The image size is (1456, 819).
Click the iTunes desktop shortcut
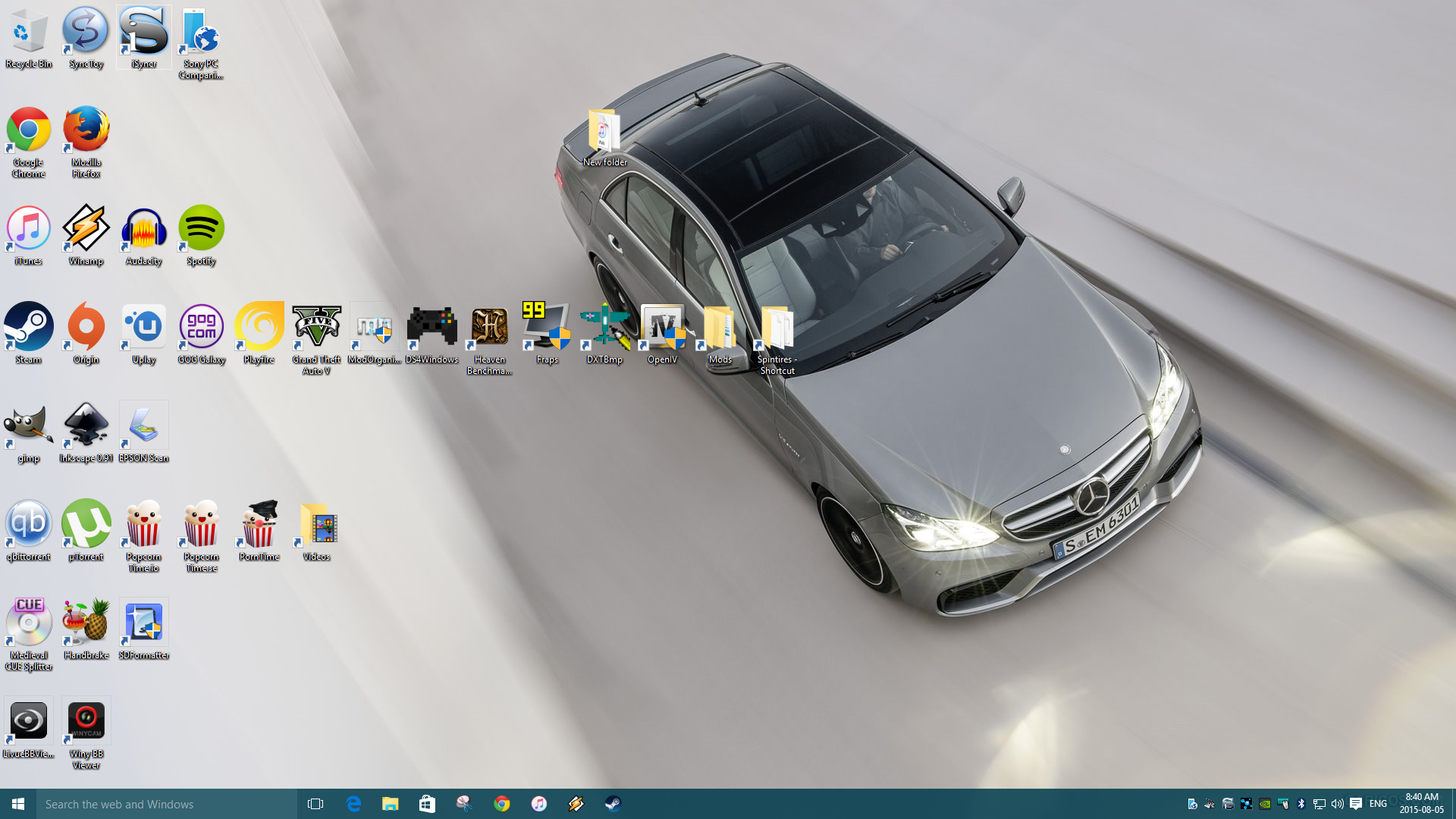coord(29,235)
